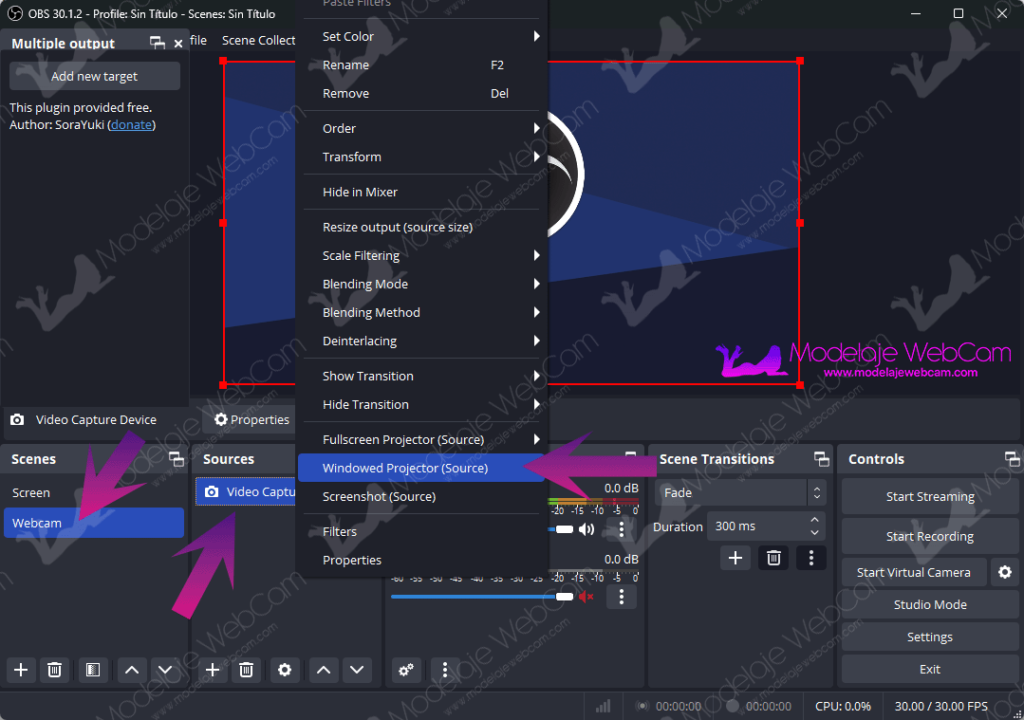Select Resize output (source size)
The height and width of the screenshot is (720, 1024).
[x=422, y=227]
